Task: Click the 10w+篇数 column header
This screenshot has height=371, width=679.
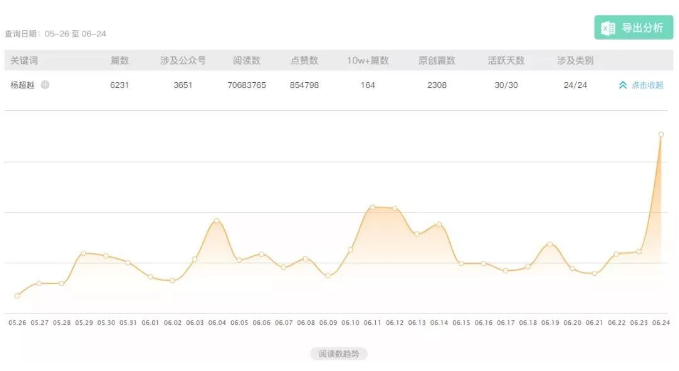Action: (x=368, y=61)
